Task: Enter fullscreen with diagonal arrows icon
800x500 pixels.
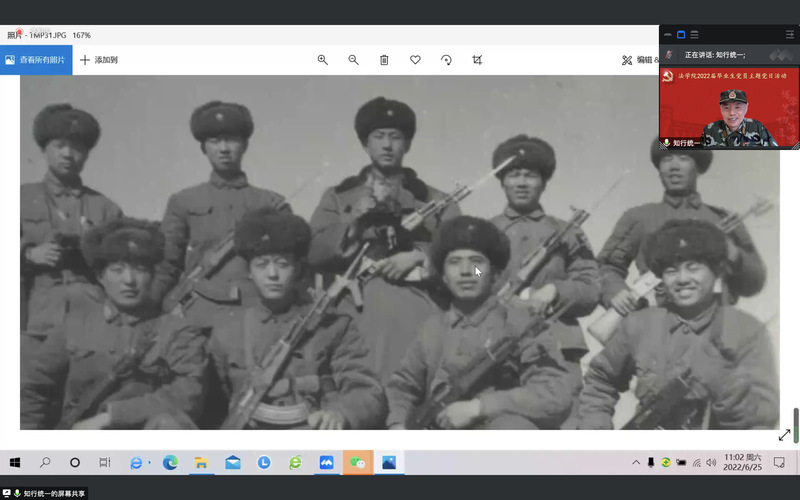Action: [x=784, y=435]
